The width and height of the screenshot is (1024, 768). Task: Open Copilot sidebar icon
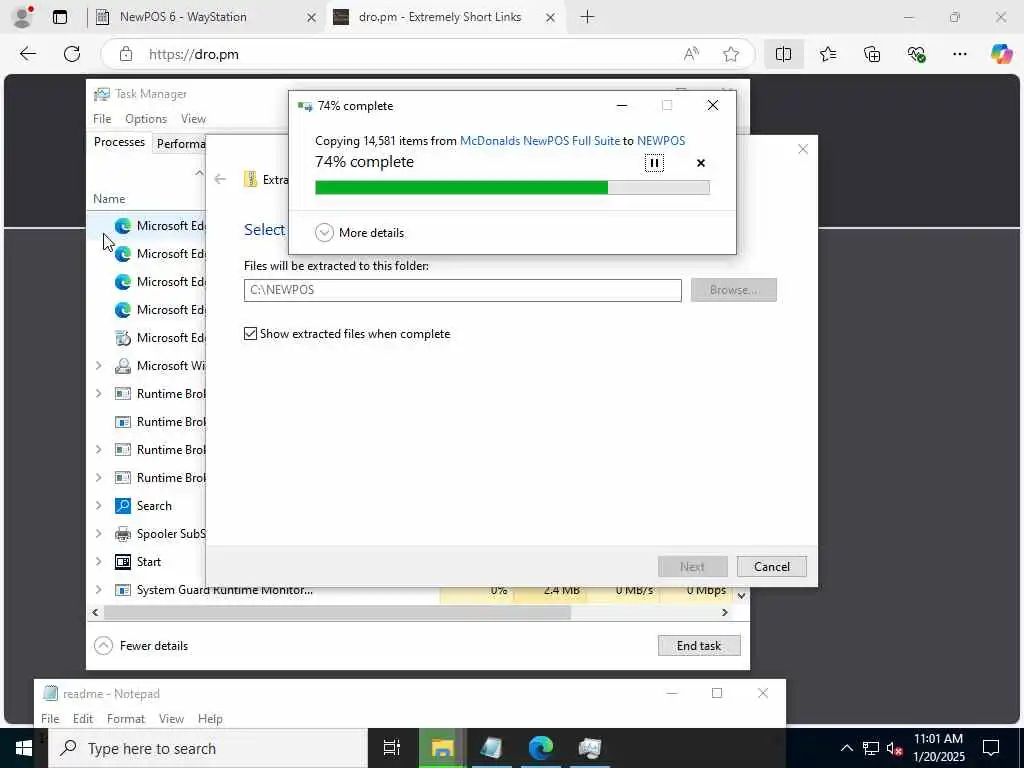1001,54
